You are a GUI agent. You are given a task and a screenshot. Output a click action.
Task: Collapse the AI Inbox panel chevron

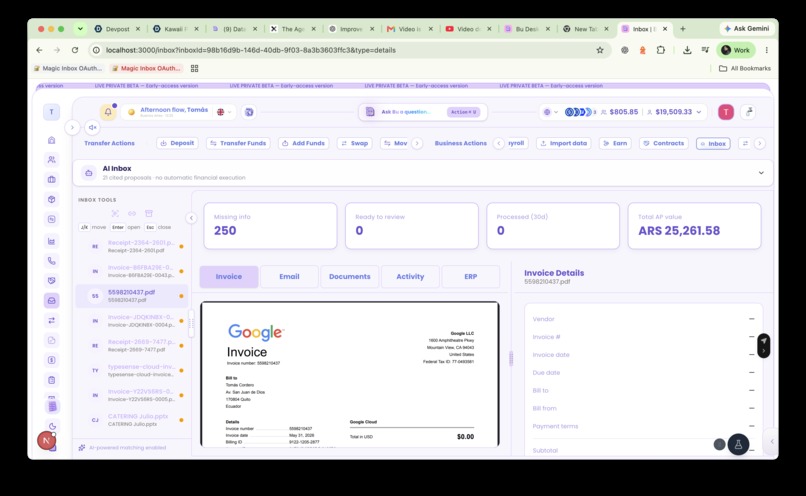(761, 173)
